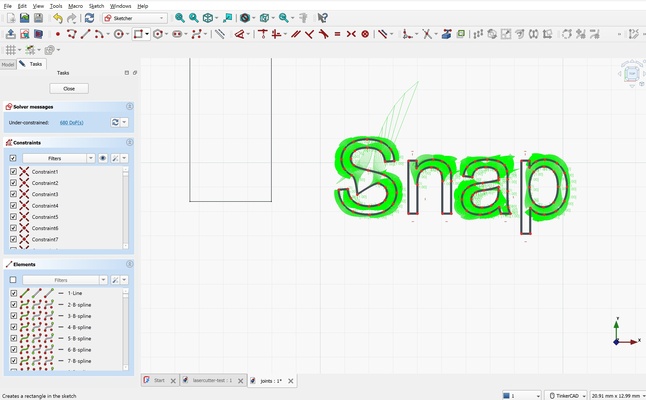Apply the Dimension constraint tool
Image resolution: width=646 pixels, height=400 pixels.
click(239, 34)
